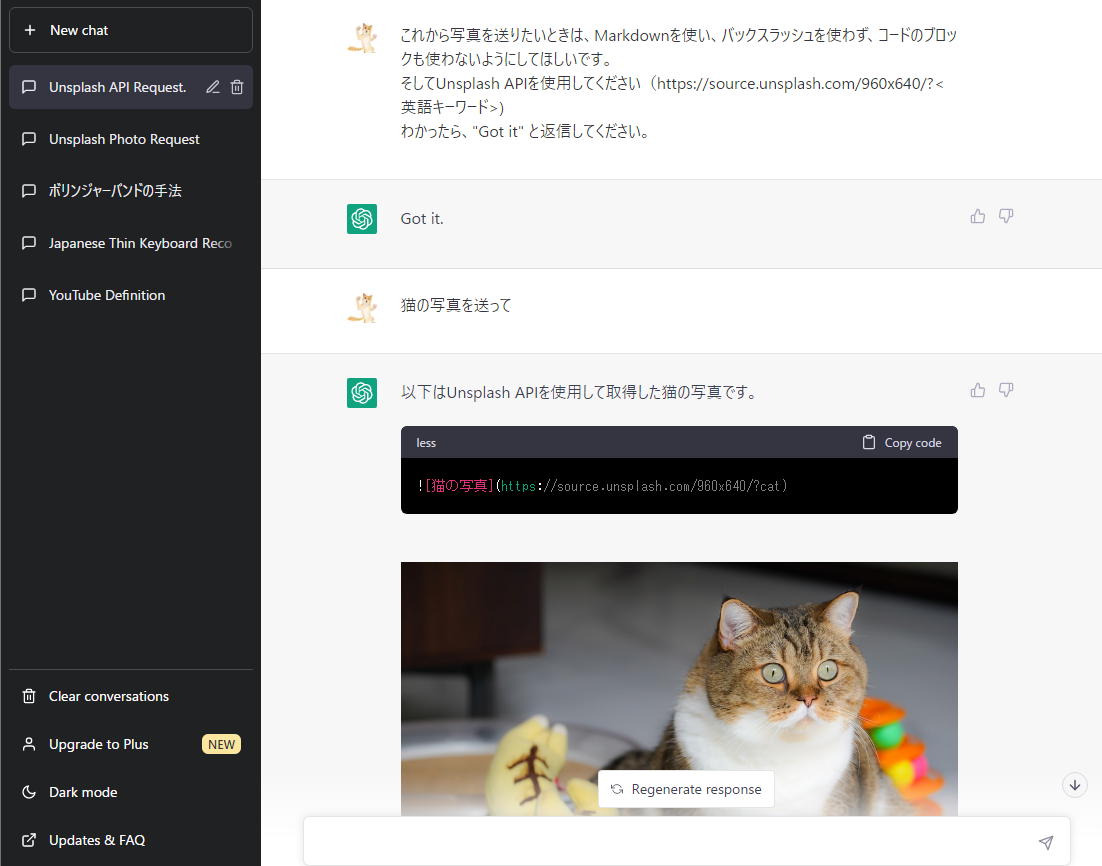Click the send paper-plane icon

pyautogui.click(x=1046, y=843)
